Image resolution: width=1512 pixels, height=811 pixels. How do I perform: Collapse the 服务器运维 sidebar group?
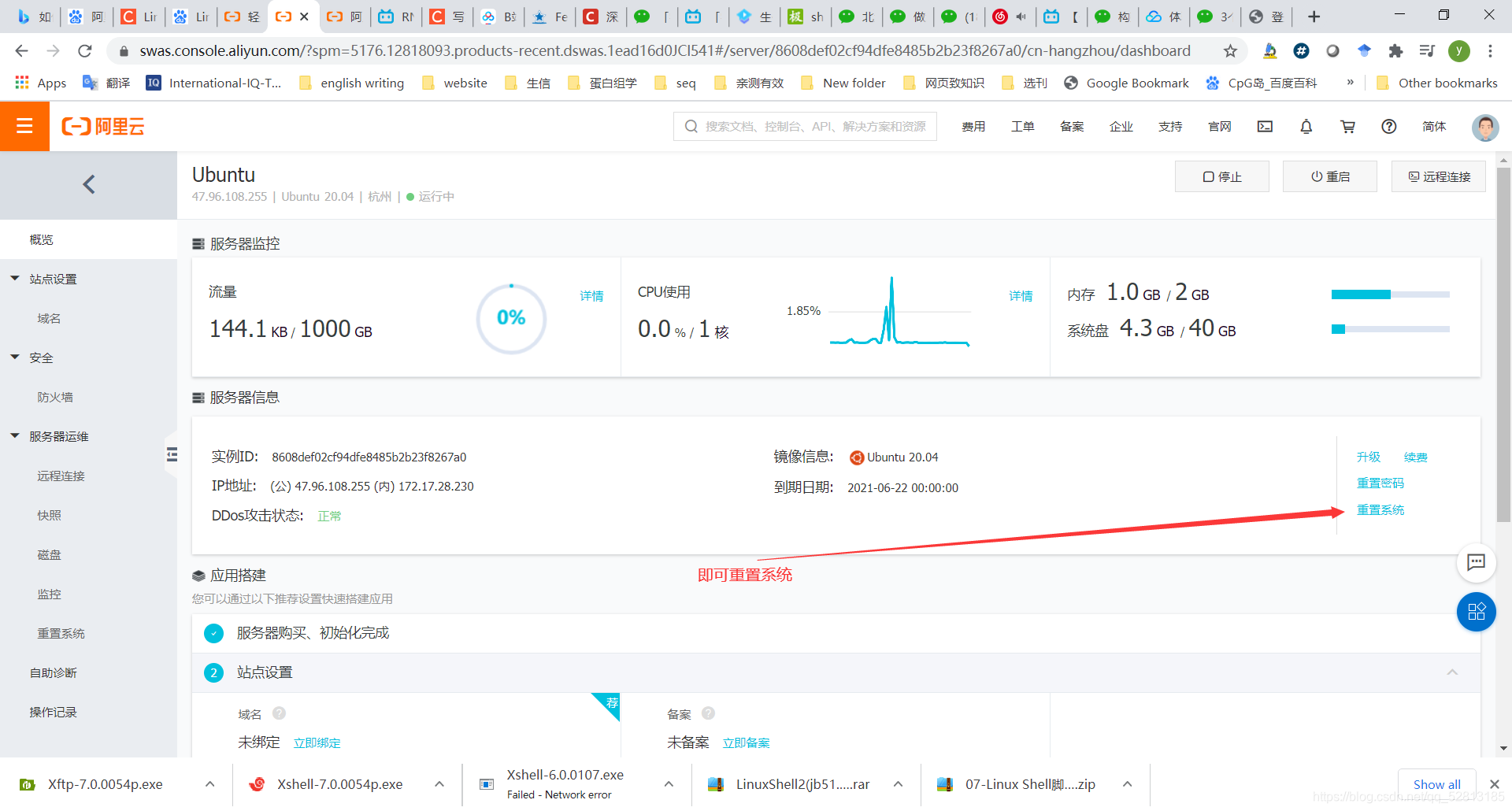tap(15, 436)
